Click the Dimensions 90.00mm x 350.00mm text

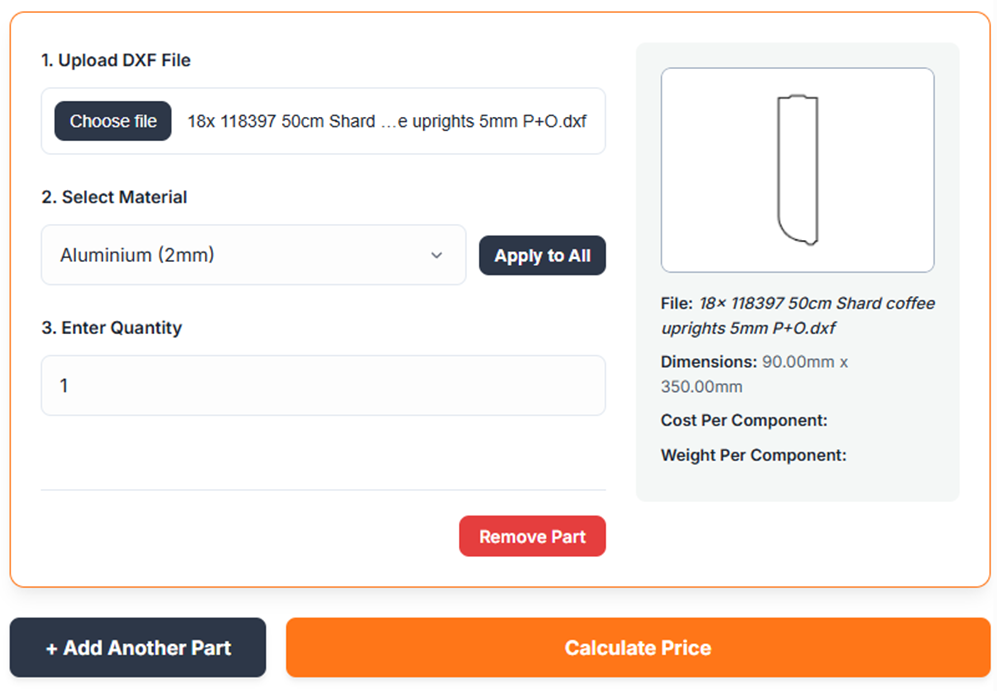tap(754, 373)
